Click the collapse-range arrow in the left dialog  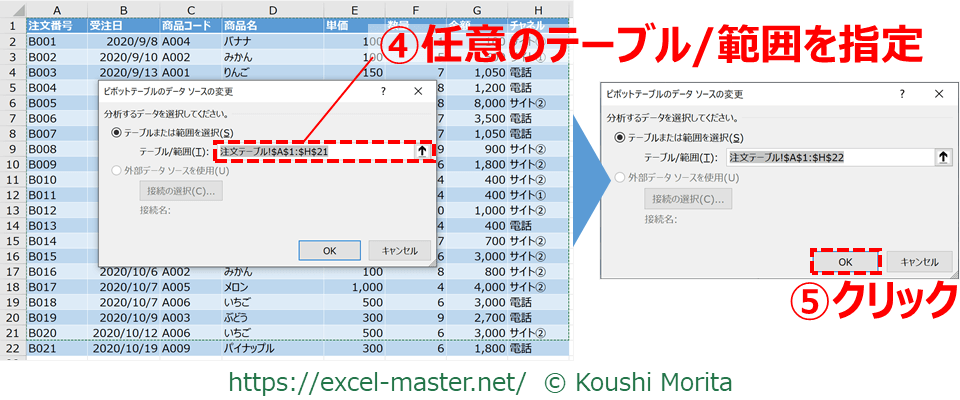(x=424, y=152)
